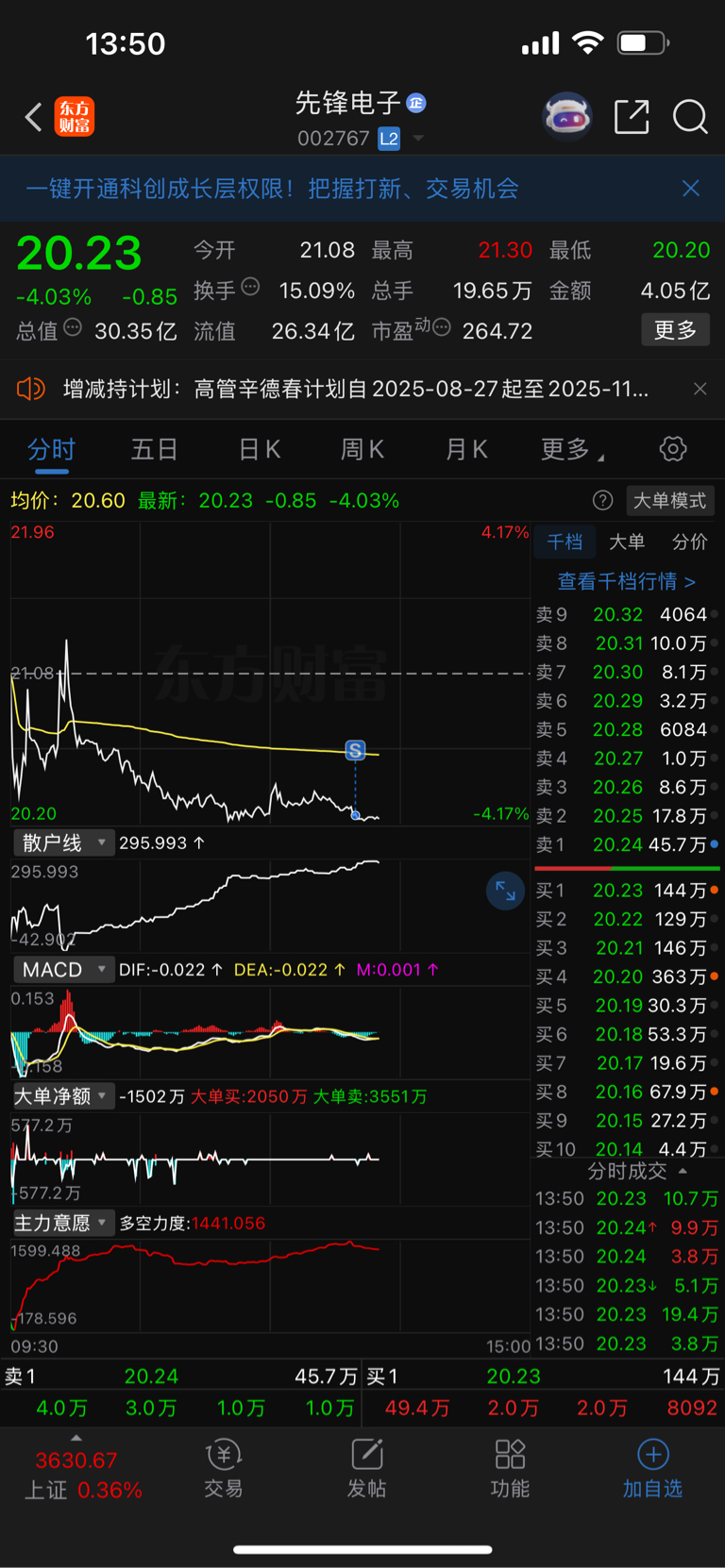Open the search magnifier icon

coord(690,117)
